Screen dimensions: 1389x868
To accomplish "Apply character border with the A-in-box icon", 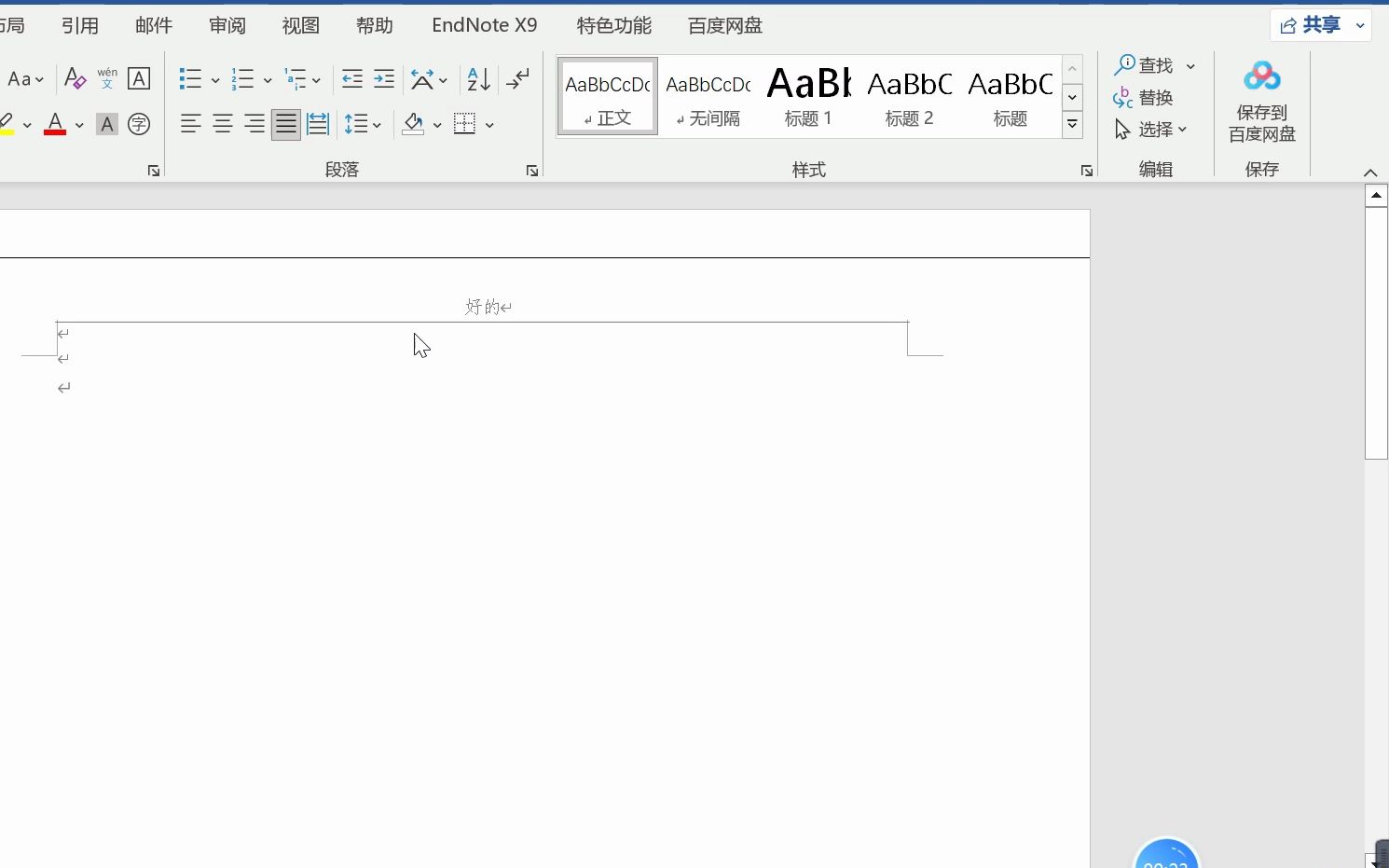I will (x=138, y=79).
